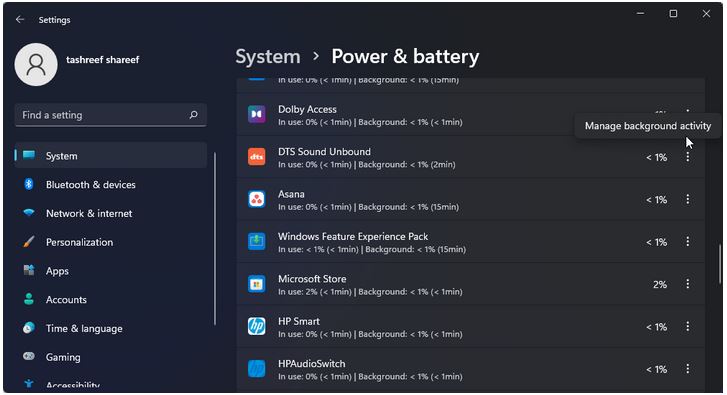Click HP Smart app name
The width and height of the screenshot is (727, 395).
click(299, 321)
